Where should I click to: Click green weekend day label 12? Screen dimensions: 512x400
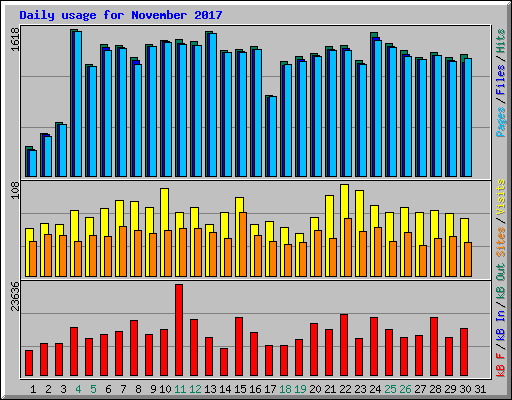click(x=195, y=389)
